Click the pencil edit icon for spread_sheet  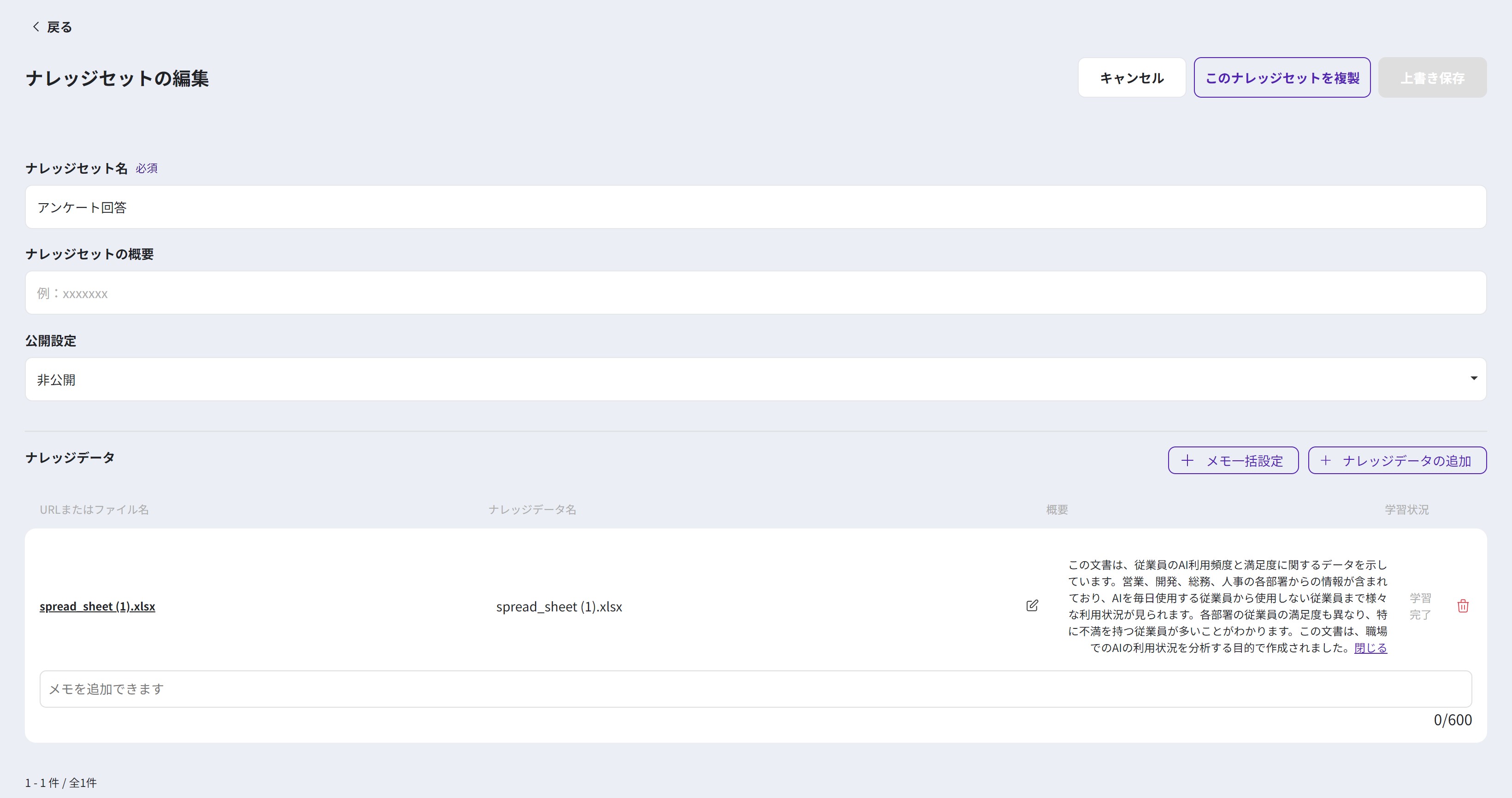pos(1032,605)
